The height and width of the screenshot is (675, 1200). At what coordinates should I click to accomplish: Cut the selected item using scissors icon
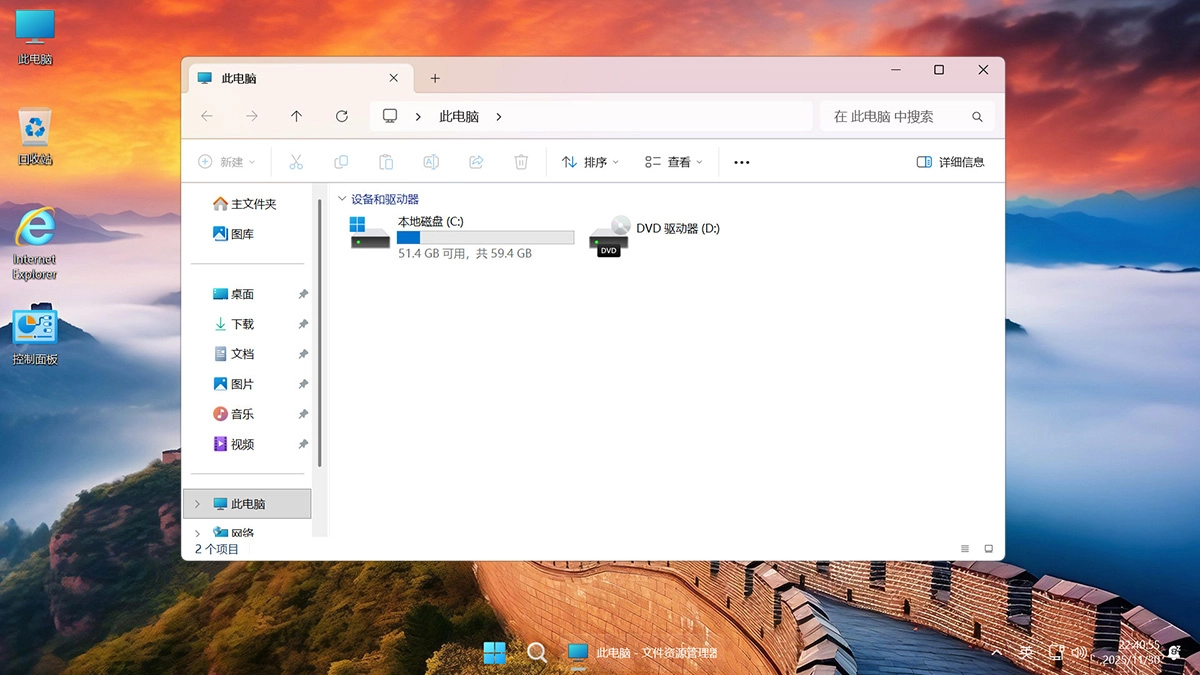[x=296, y=161]
